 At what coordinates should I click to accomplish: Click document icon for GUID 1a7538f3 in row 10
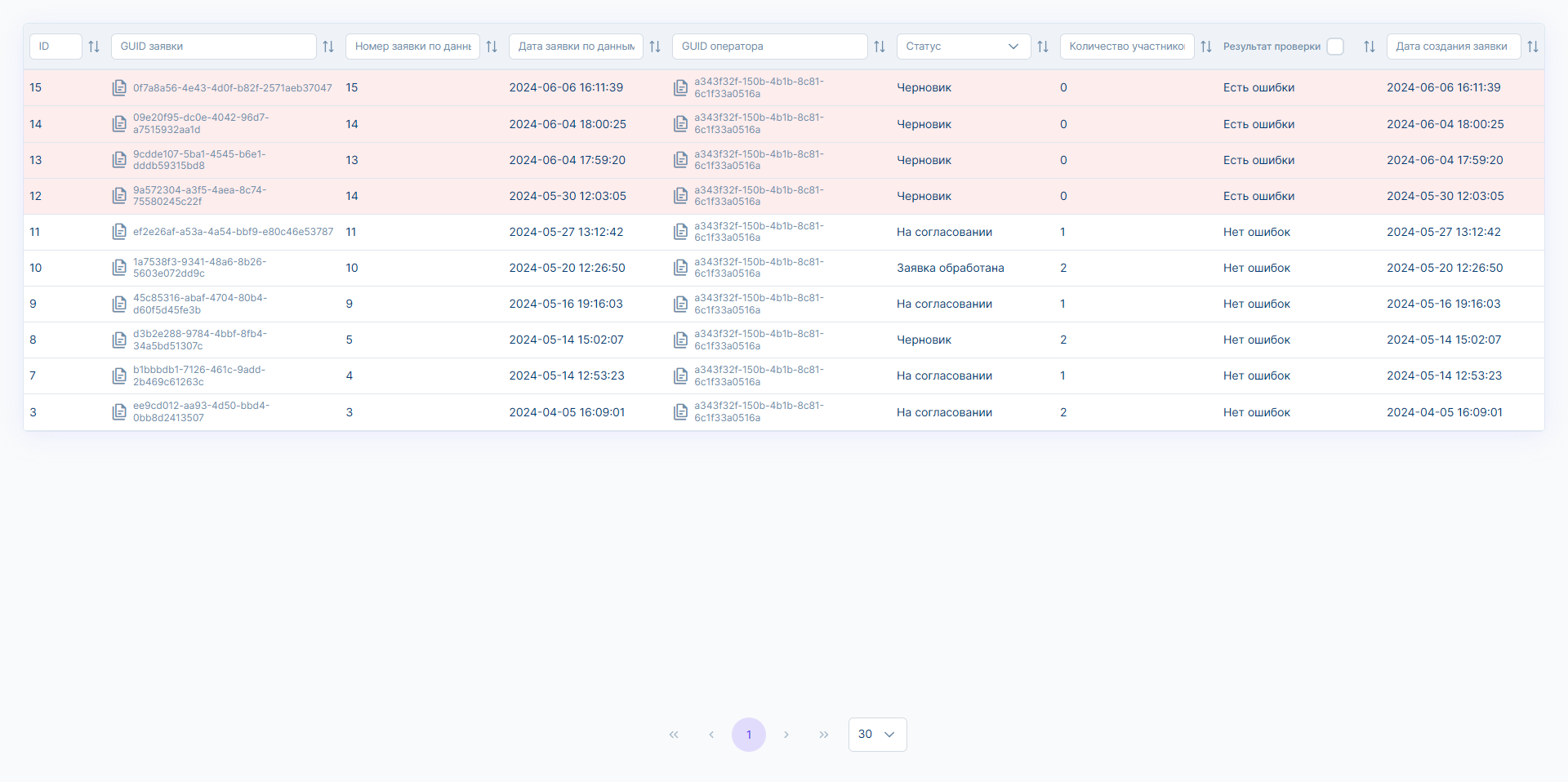[x=119, y=268]
